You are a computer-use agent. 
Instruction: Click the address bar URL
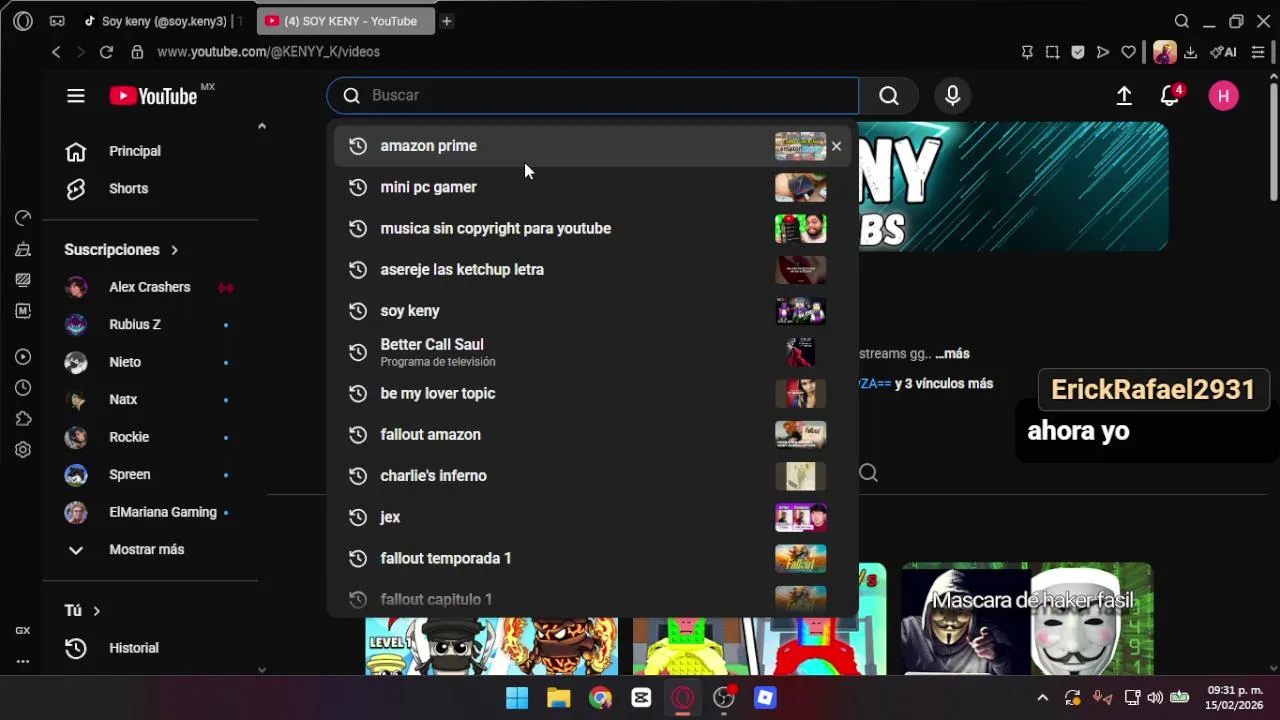(268, 52)
